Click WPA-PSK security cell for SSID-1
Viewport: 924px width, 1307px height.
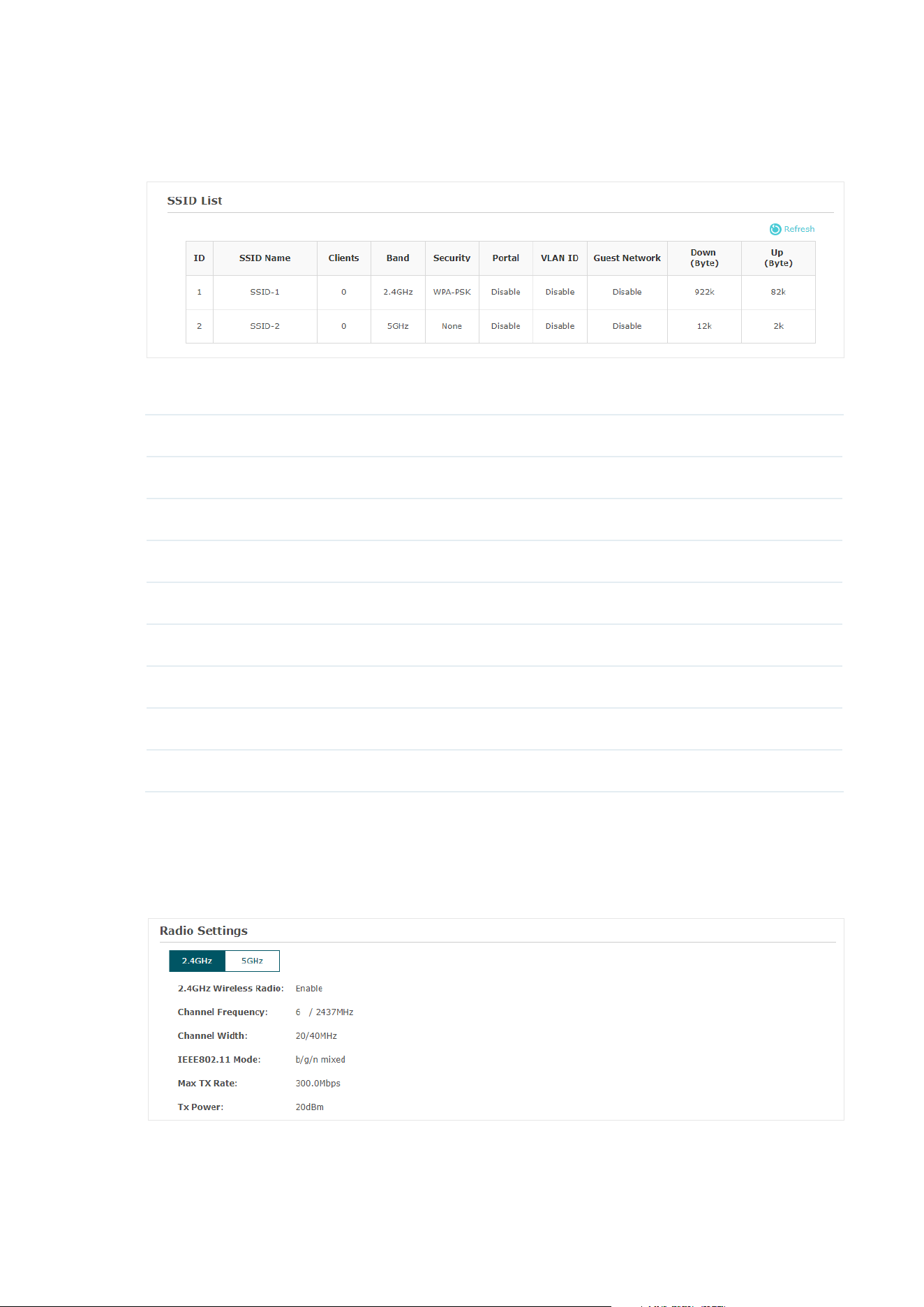pyautogui.click(x=452, y=292)
